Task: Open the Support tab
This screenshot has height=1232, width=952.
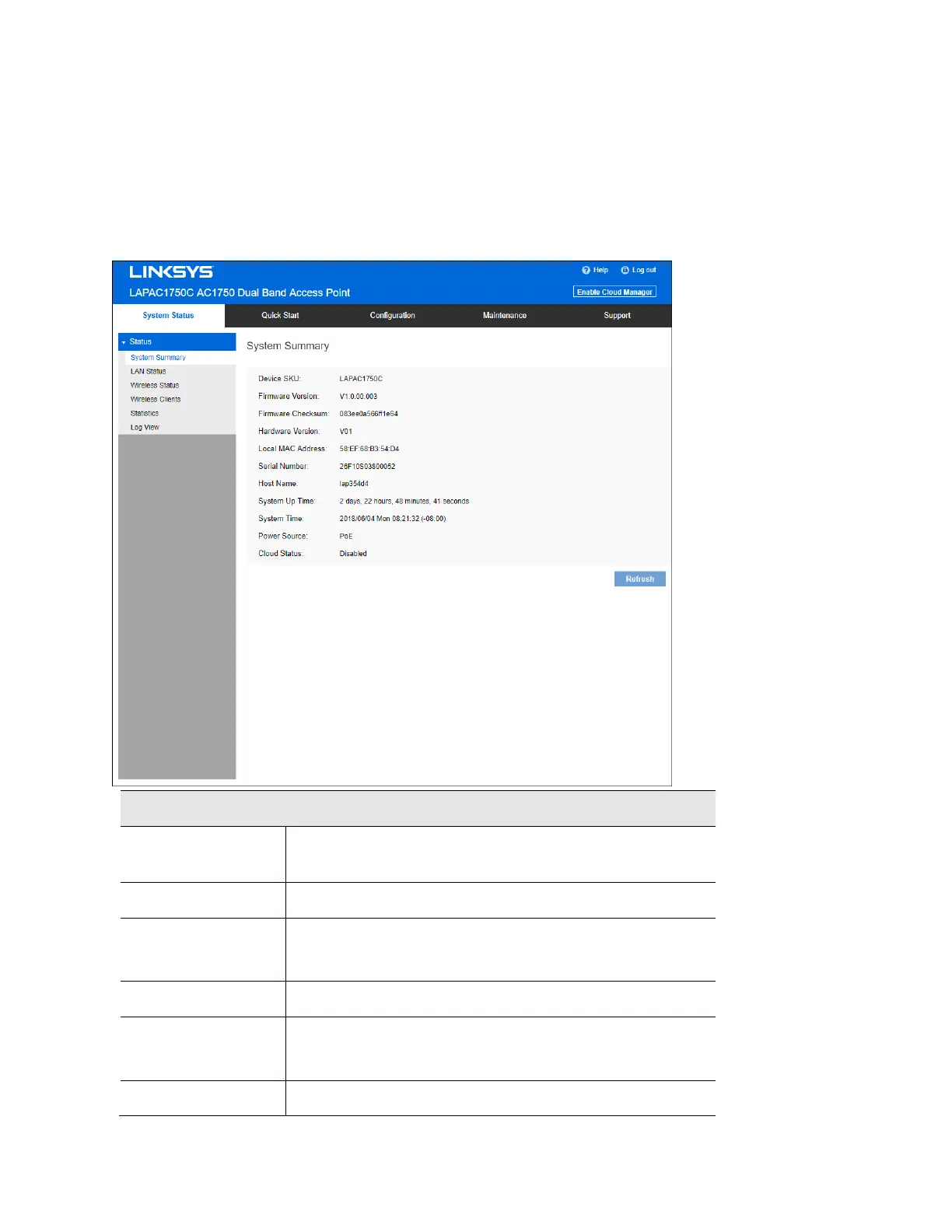Action: tap(618, 315)
